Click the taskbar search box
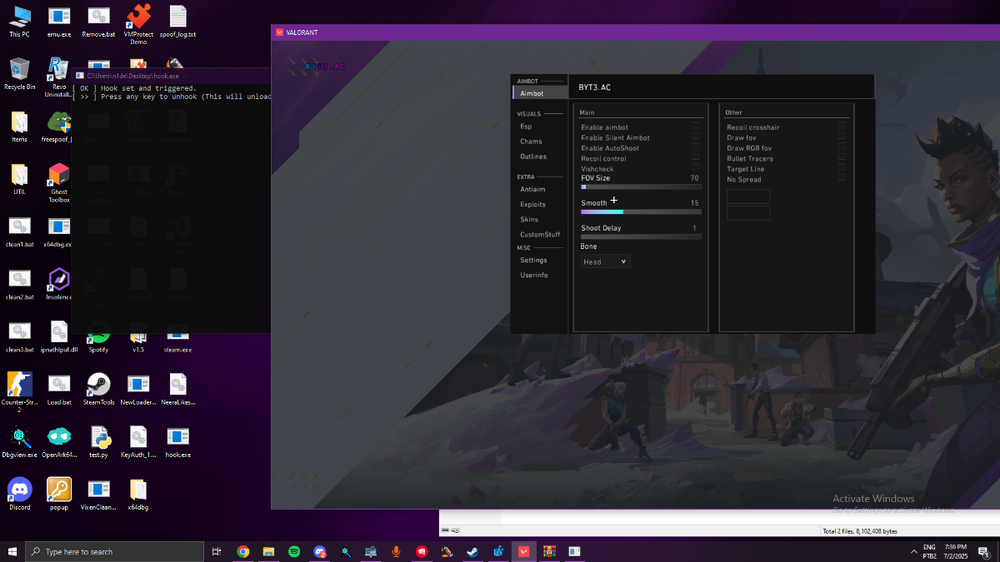 click(115, 551)
